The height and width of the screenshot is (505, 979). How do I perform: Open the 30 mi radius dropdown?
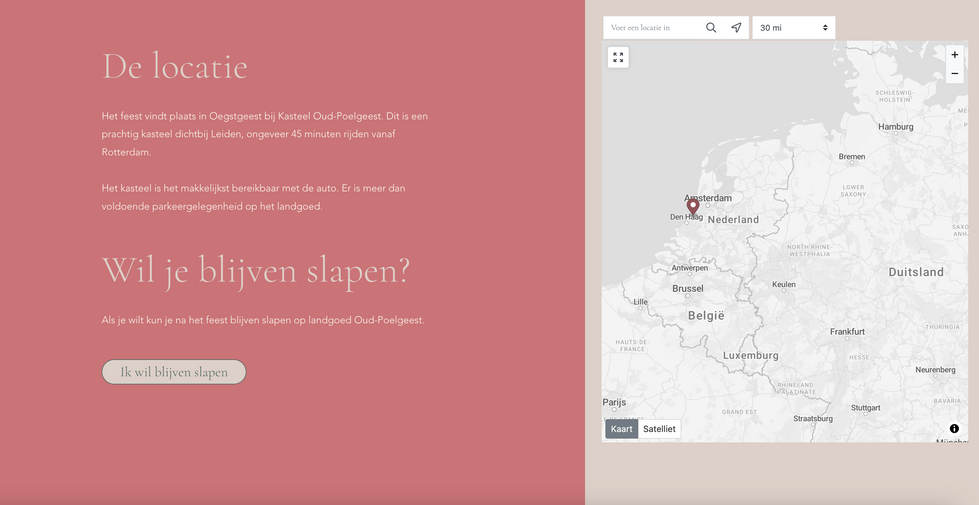click(x=794, y=27)
